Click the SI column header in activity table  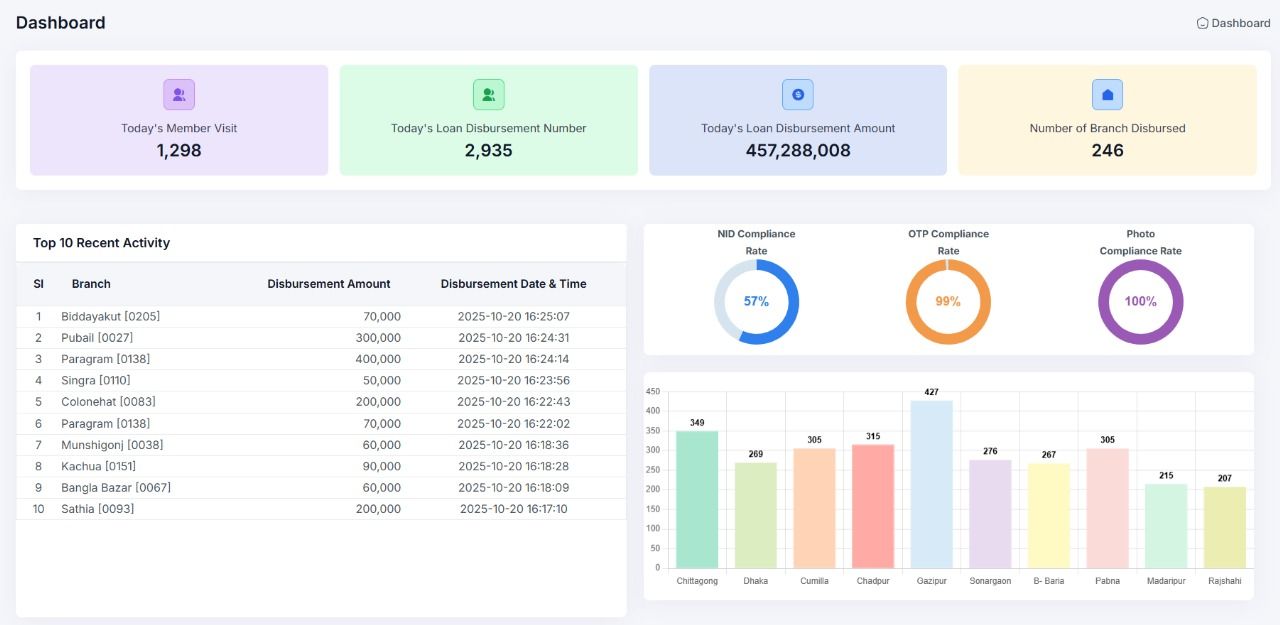pyautogui.click(x=38, y=283)
